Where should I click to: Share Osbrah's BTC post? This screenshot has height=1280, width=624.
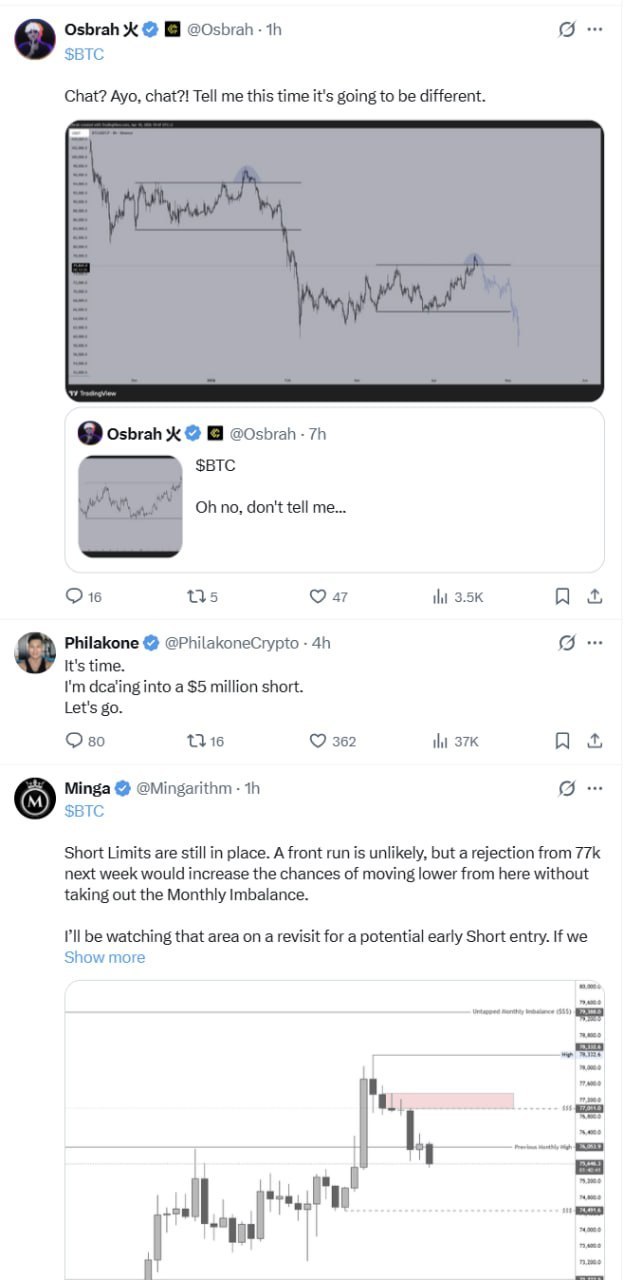click(x=594, y=596)
